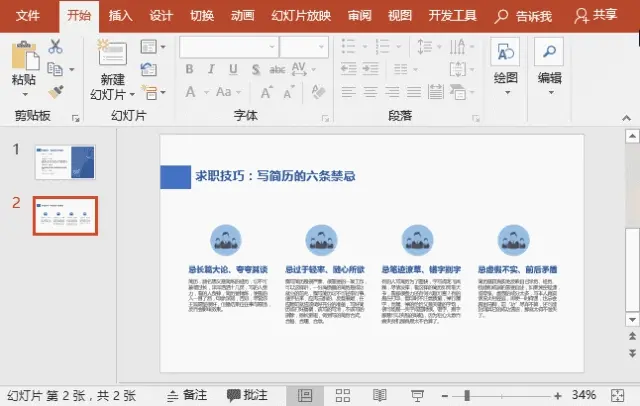Screen dimensions: 640x406
Task: Align text right
Action: 392,92
